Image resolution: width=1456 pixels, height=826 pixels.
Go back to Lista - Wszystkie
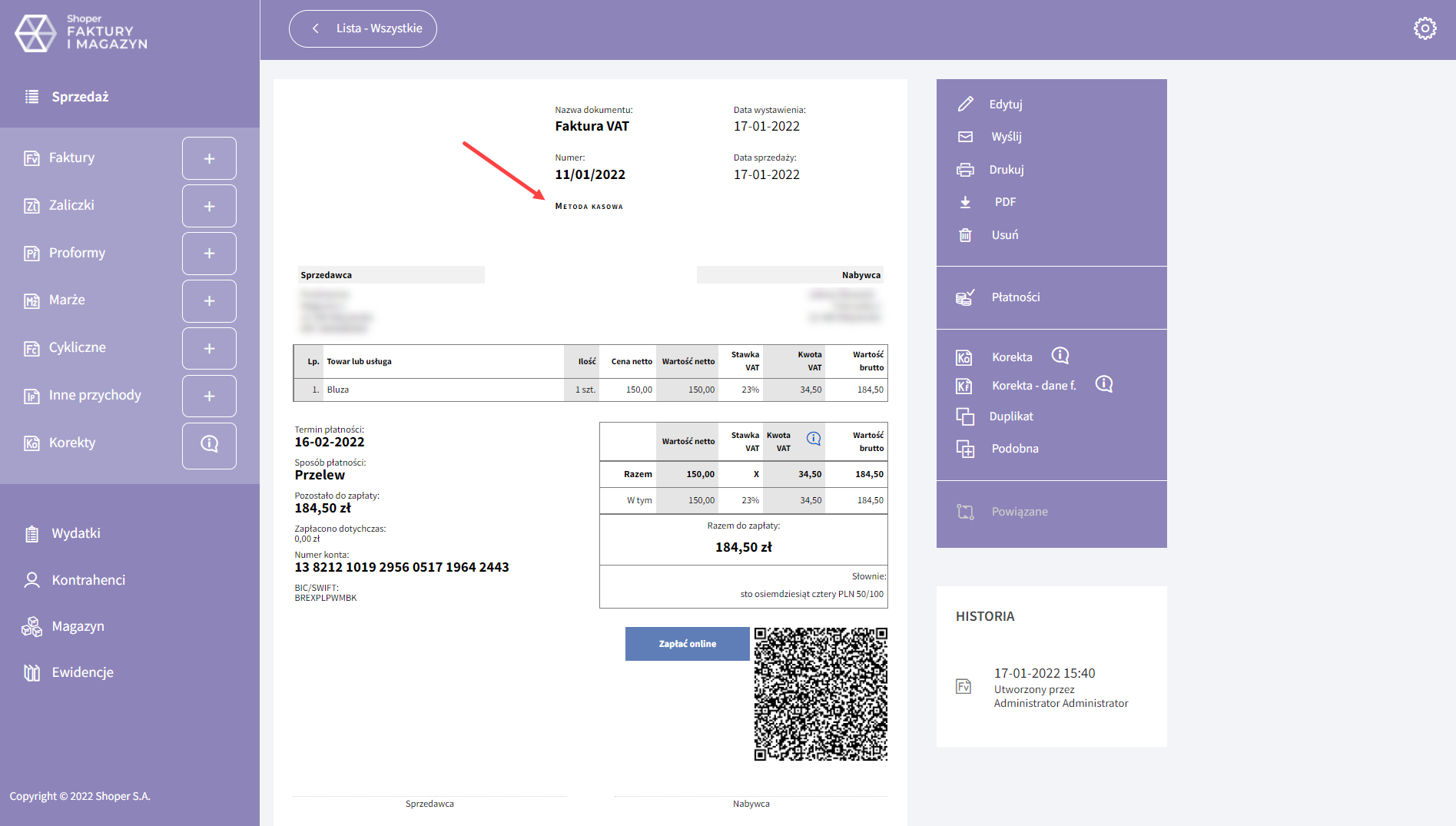coord(363,28)
